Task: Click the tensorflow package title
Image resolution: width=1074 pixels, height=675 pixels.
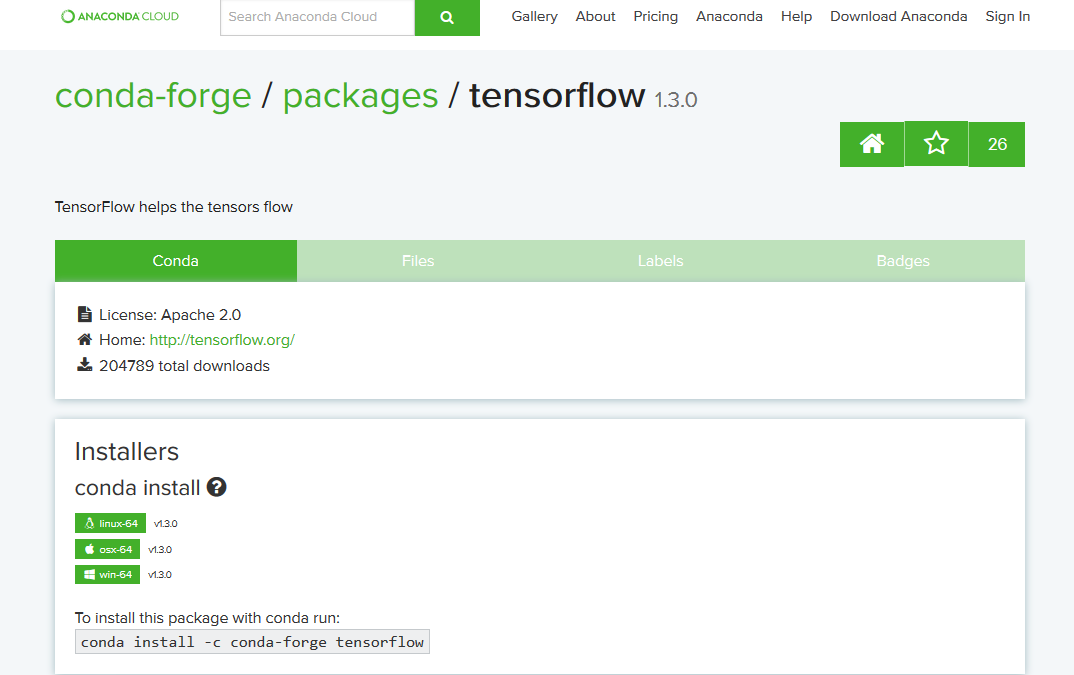Action: click(557, 95)
